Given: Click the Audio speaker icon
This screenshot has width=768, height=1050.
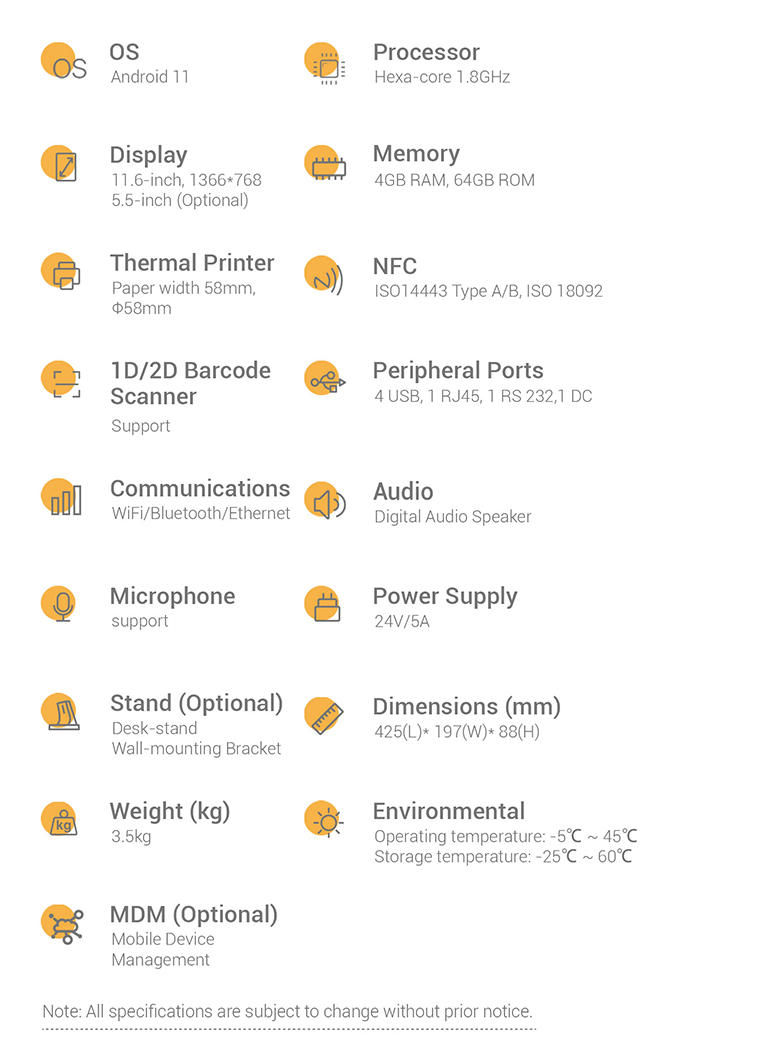Looking at the screenshot, I should [x=325, y=501].
